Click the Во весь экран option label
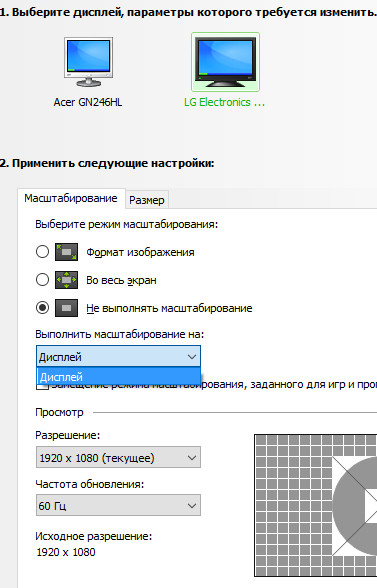The width and height of the screenshot is (377, 588). pyautogui.click(x=121, y=280)
